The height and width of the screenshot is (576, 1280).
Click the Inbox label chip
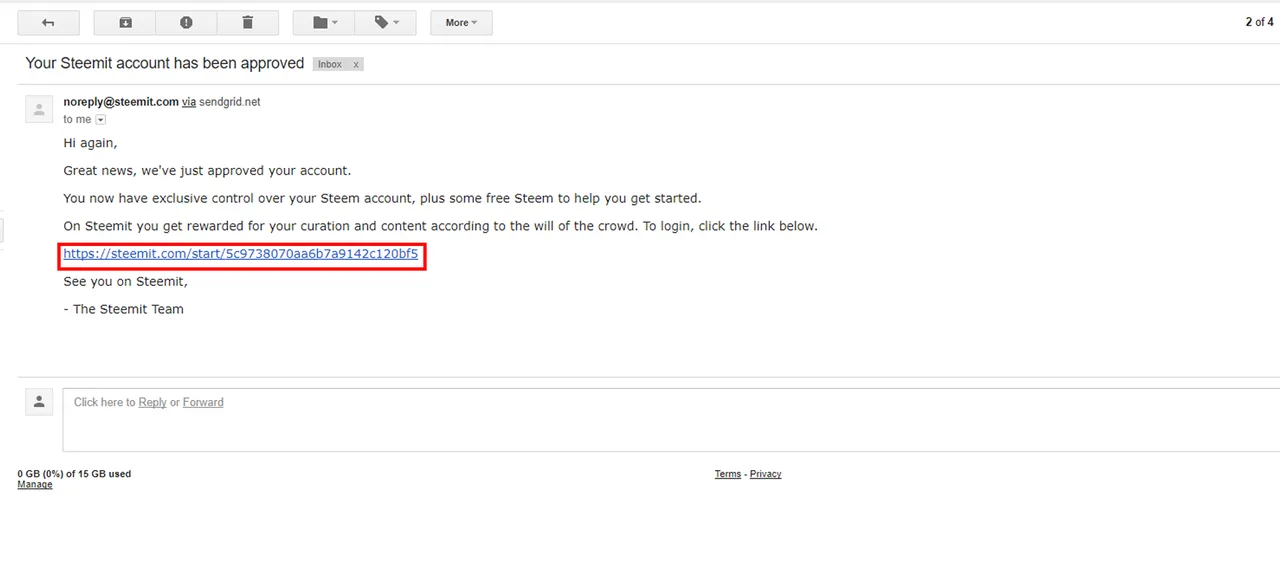[330, 64]
